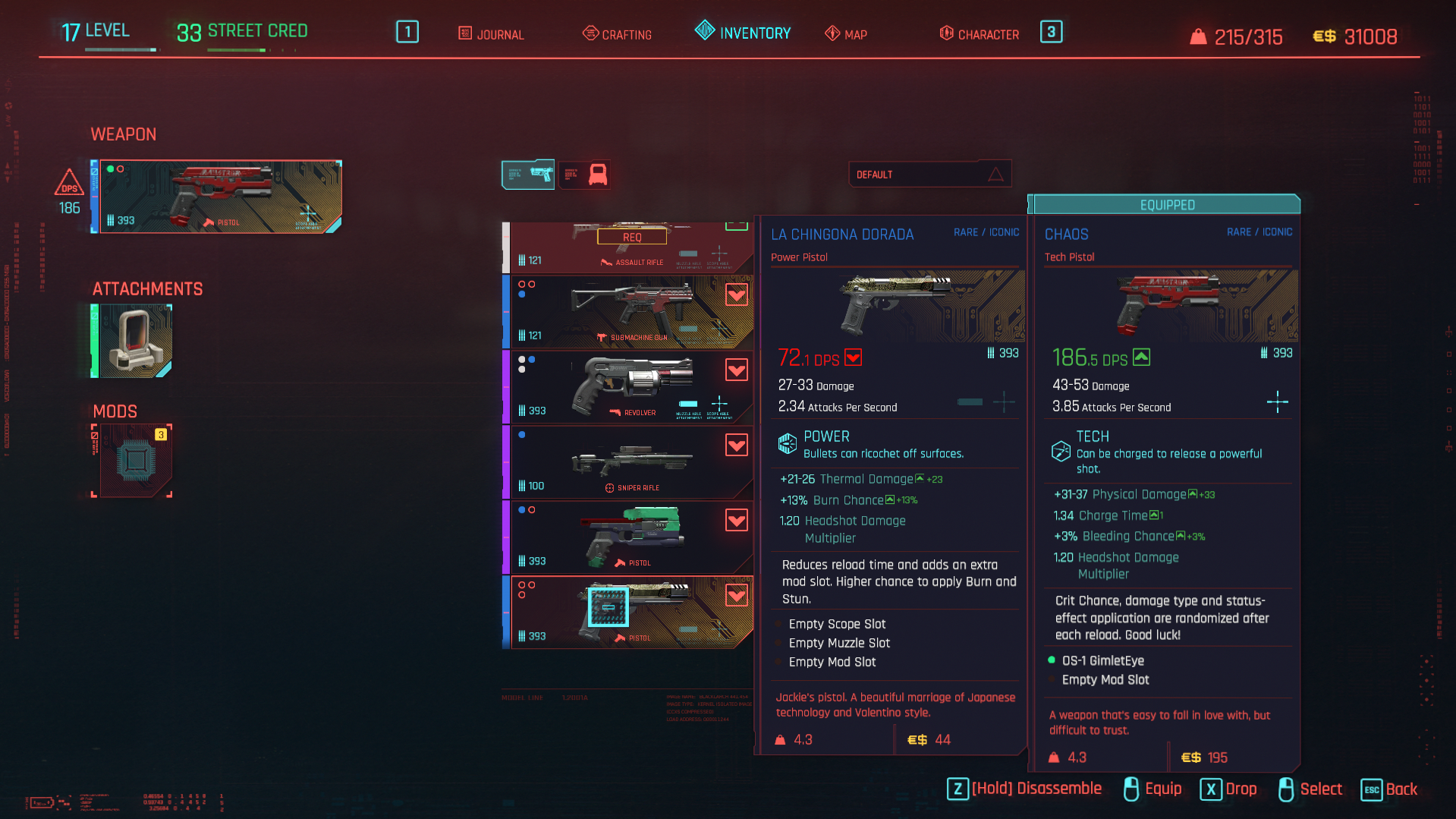Open the Default sort dropdown
The height and width of the screenshot is (819, 1456).
click(x=929, y=175)
